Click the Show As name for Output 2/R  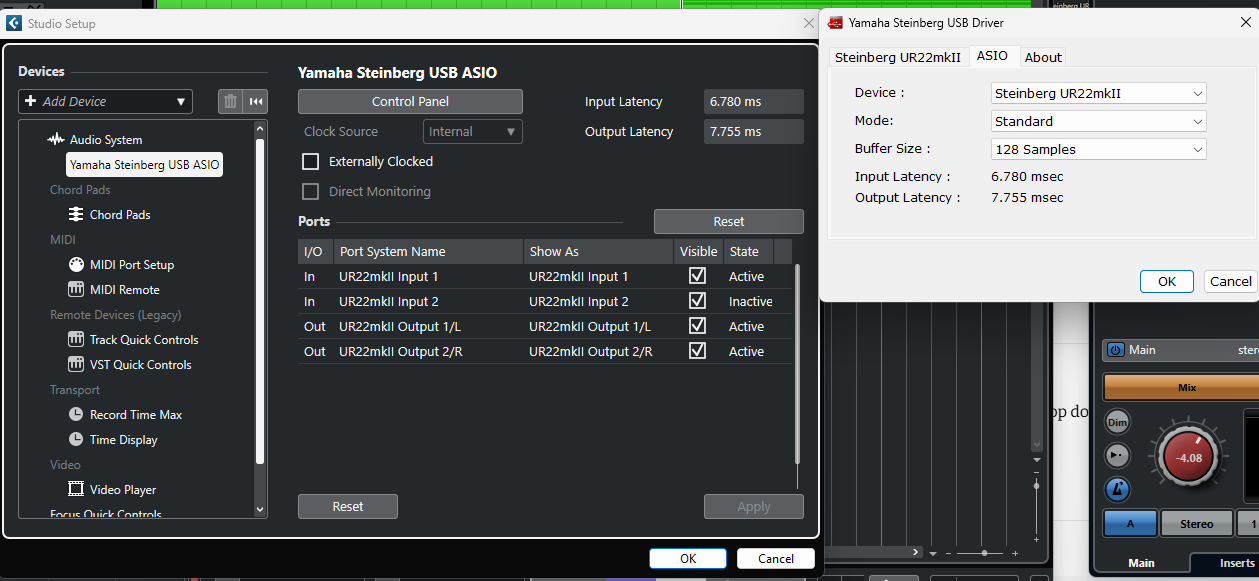coord(591,352)
